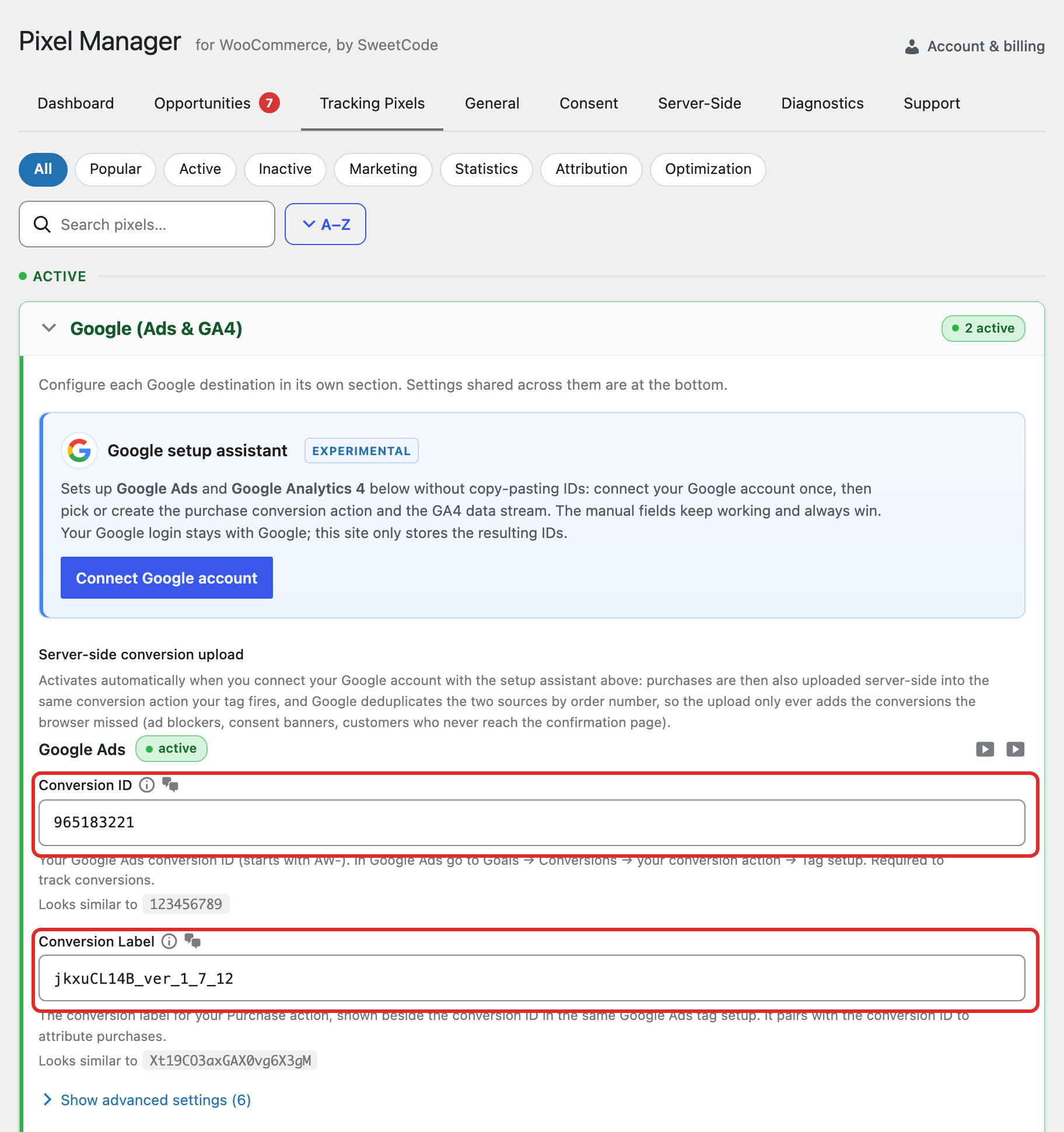Click Connect Google account button
The width and height of the screenshot is (1064, 1132).
pos(167,578)
